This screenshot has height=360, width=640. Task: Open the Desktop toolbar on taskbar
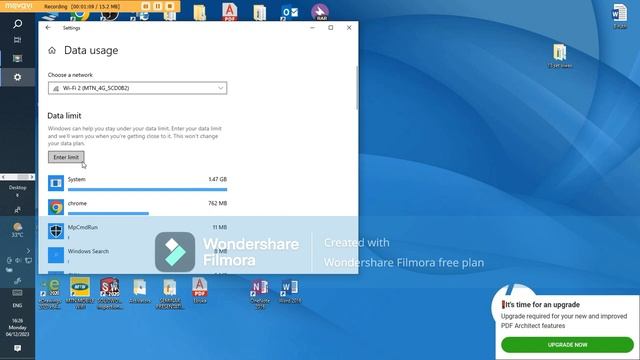pos(18,188)
